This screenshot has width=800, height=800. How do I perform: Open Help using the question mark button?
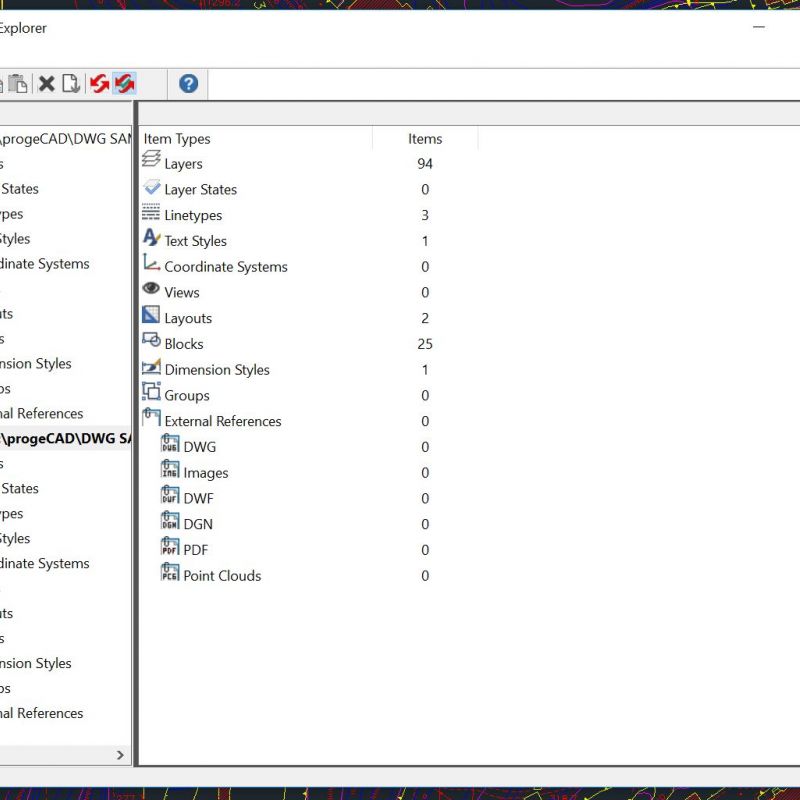(188, 84)
